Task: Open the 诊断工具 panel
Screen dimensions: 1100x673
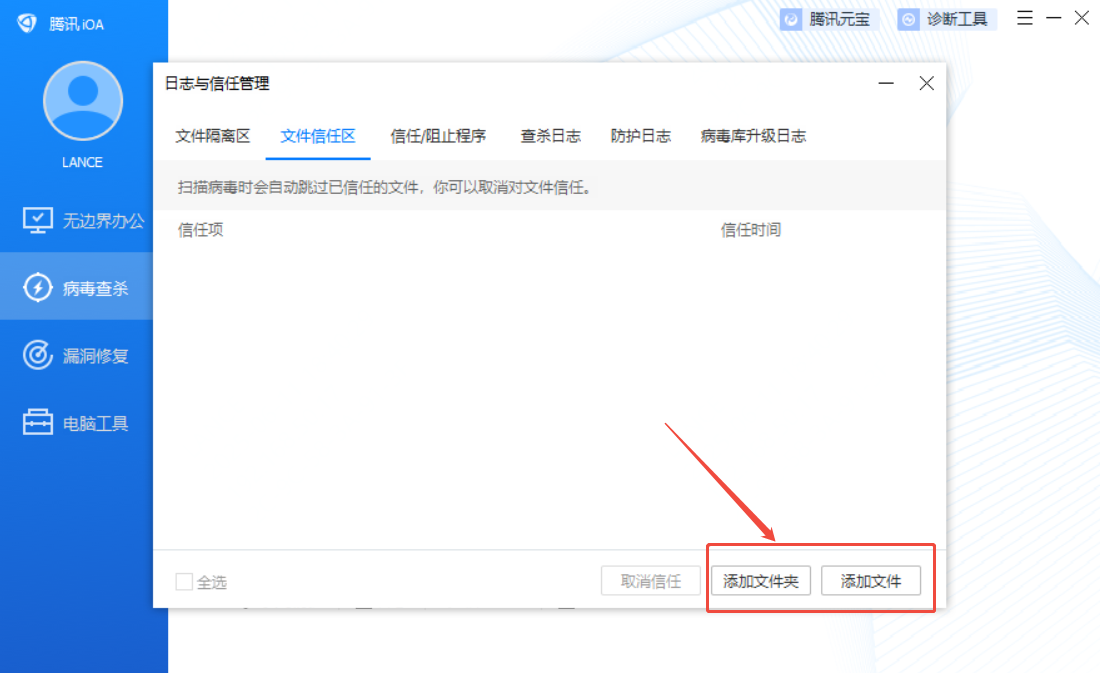Action: coord(945,18)
